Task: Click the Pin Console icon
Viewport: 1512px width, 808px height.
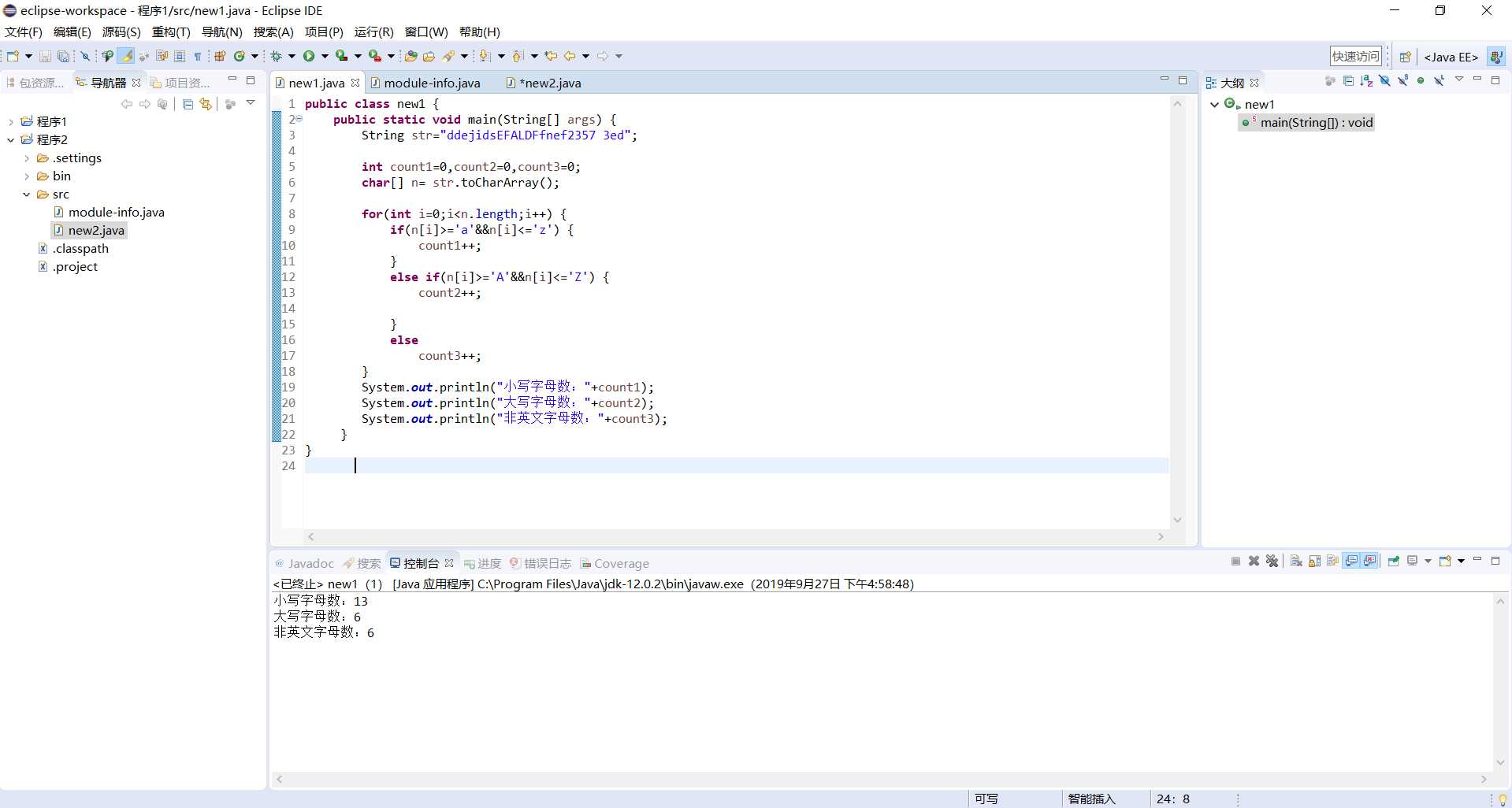Action: point(1393,561)
